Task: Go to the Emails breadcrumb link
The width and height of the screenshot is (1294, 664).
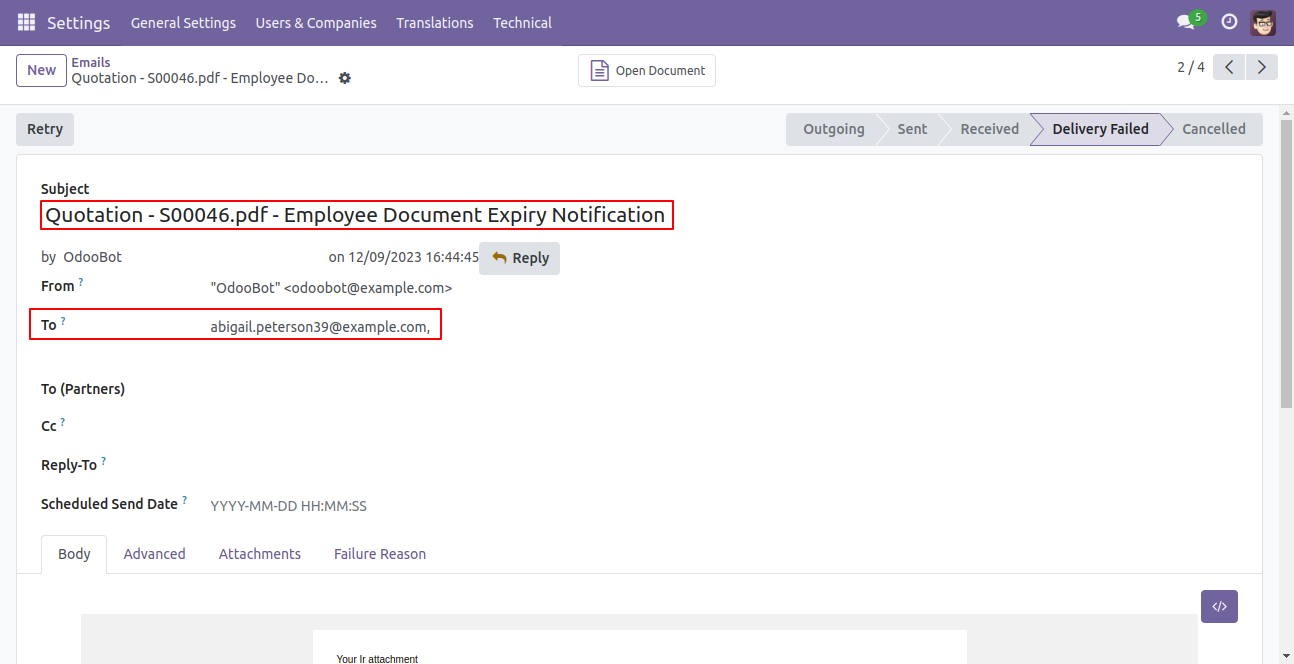Action: (91, 62)
